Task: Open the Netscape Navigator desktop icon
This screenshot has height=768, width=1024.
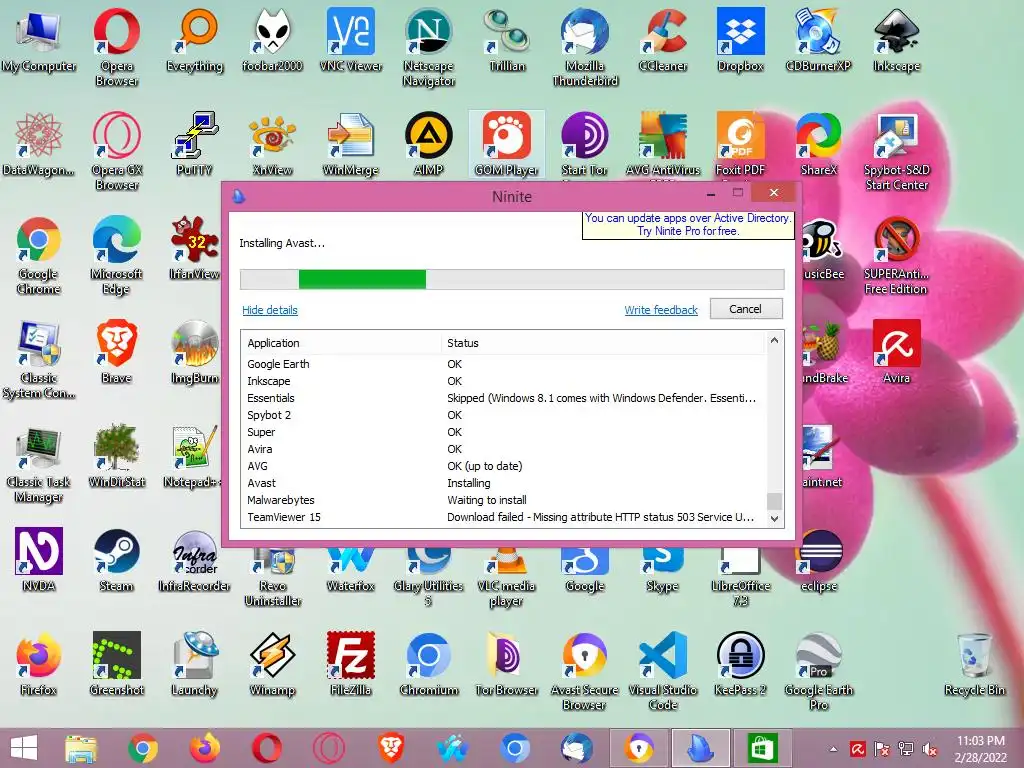Action: (x=428, y=47)
